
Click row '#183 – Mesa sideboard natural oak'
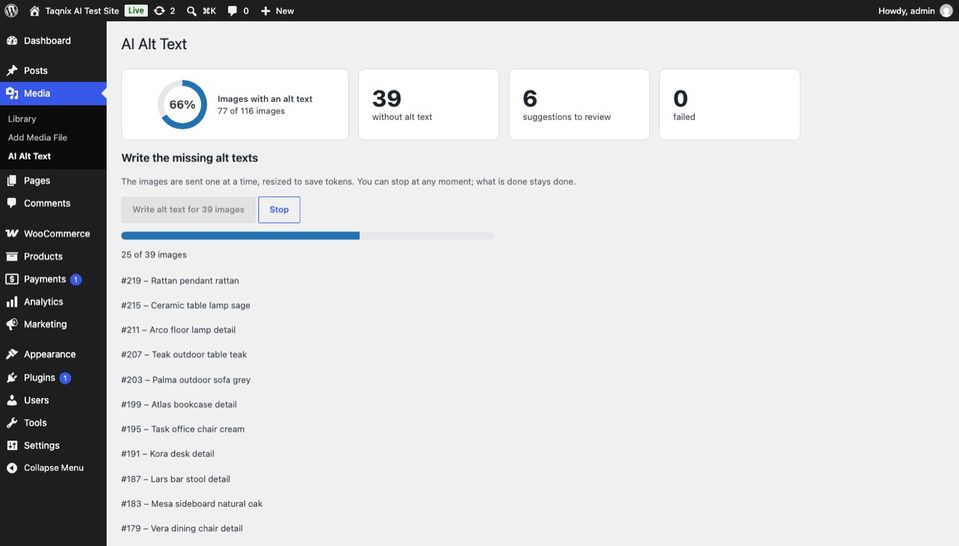tap(191, 504)
